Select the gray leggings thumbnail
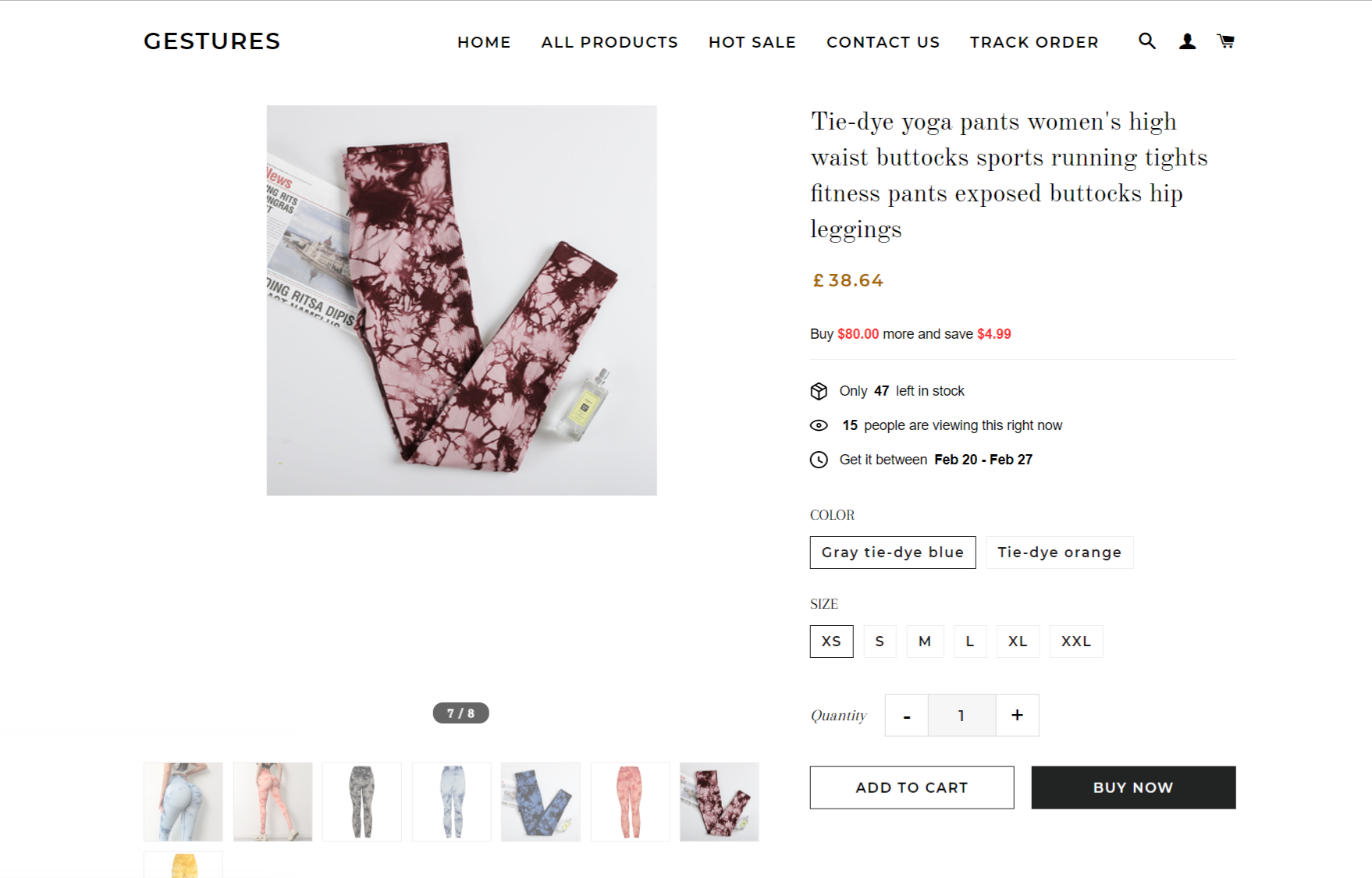This screenshot has width=1372, height=878. (362, 802)
